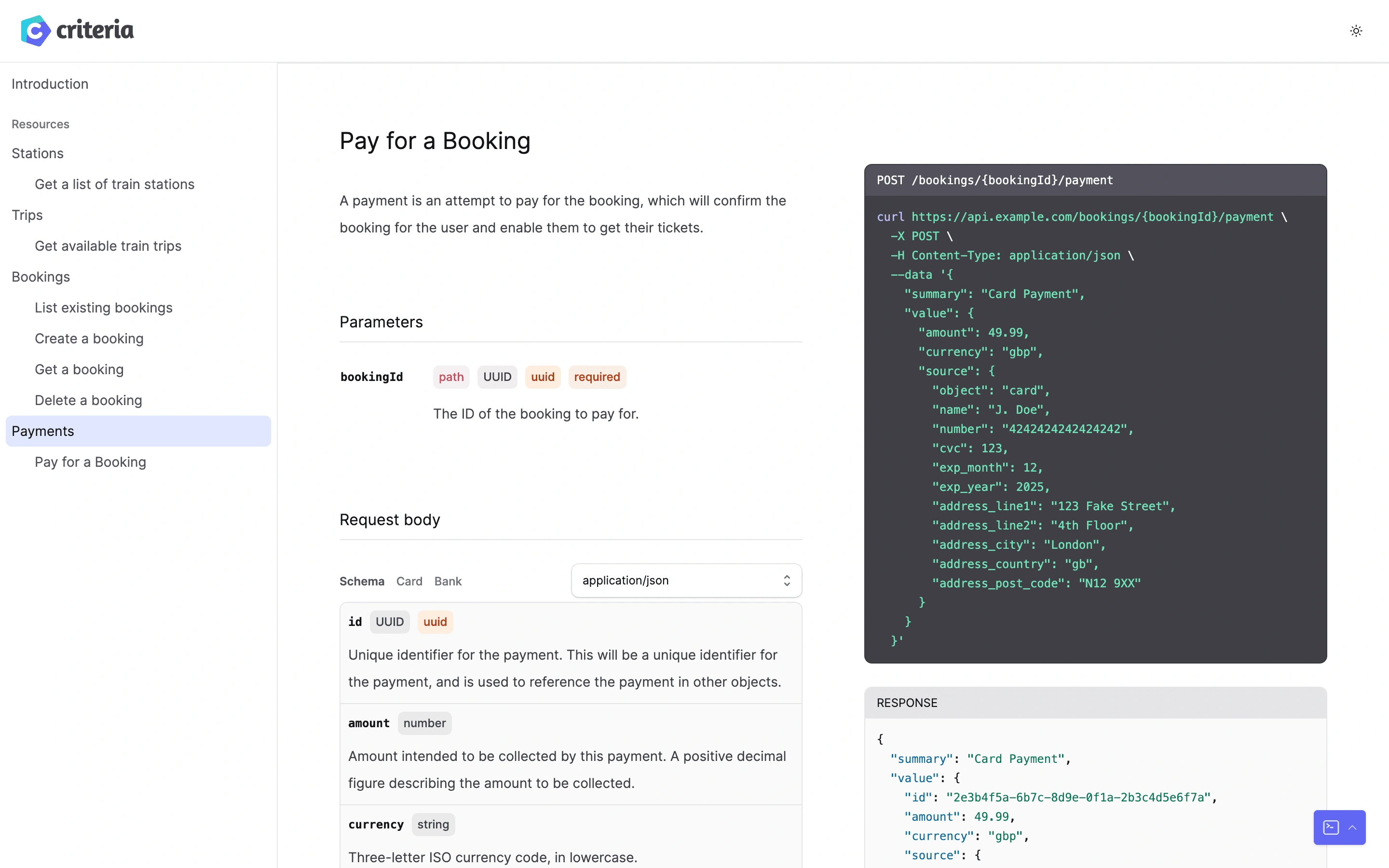The image size is (1389, 868).
Task: Click required badge on bookingId parameter
Action: tap(597, 376)
